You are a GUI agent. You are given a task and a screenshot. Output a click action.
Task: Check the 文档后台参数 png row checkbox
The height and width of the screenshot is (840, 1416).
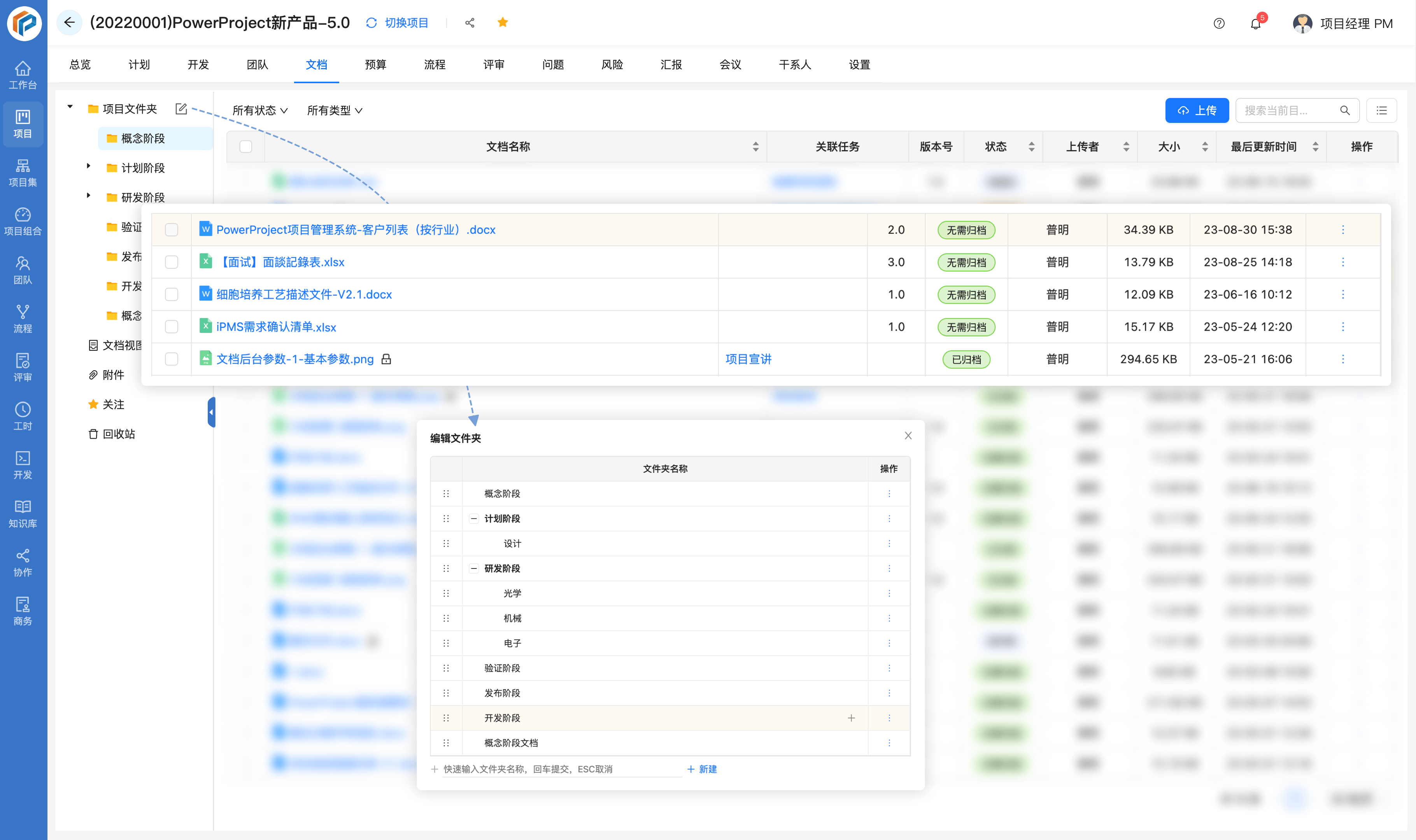[x=172, y=359]
